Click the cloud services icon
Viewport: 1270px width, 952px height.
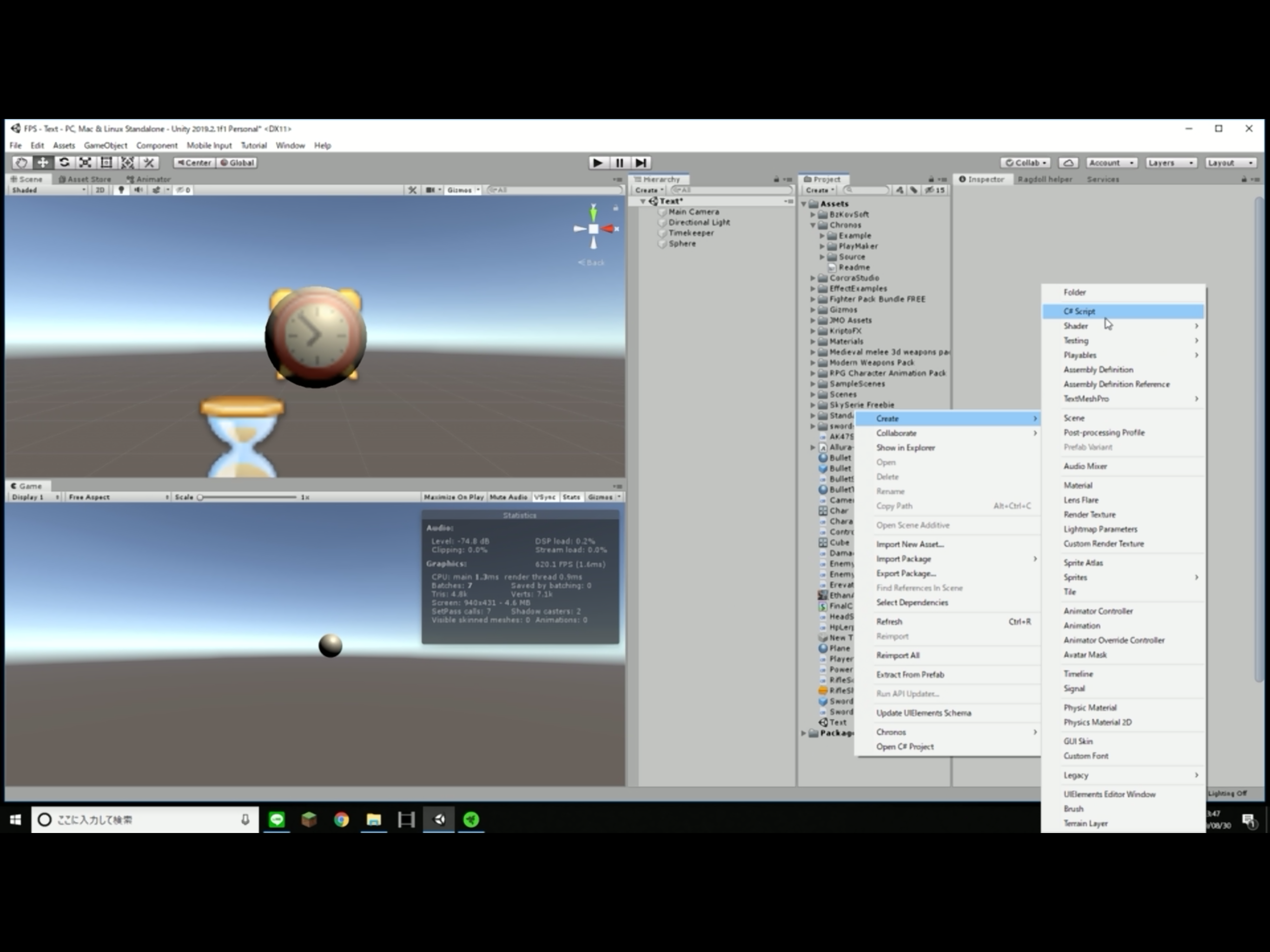1068,163
